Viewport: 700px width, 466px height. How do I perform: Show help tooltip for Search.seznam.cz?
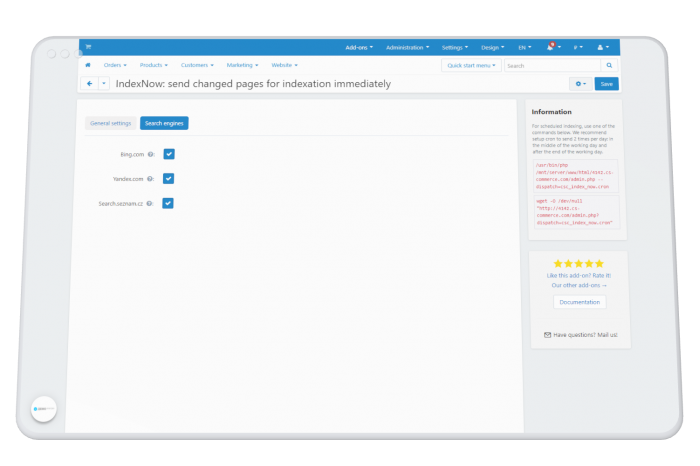tap(150, 204)
